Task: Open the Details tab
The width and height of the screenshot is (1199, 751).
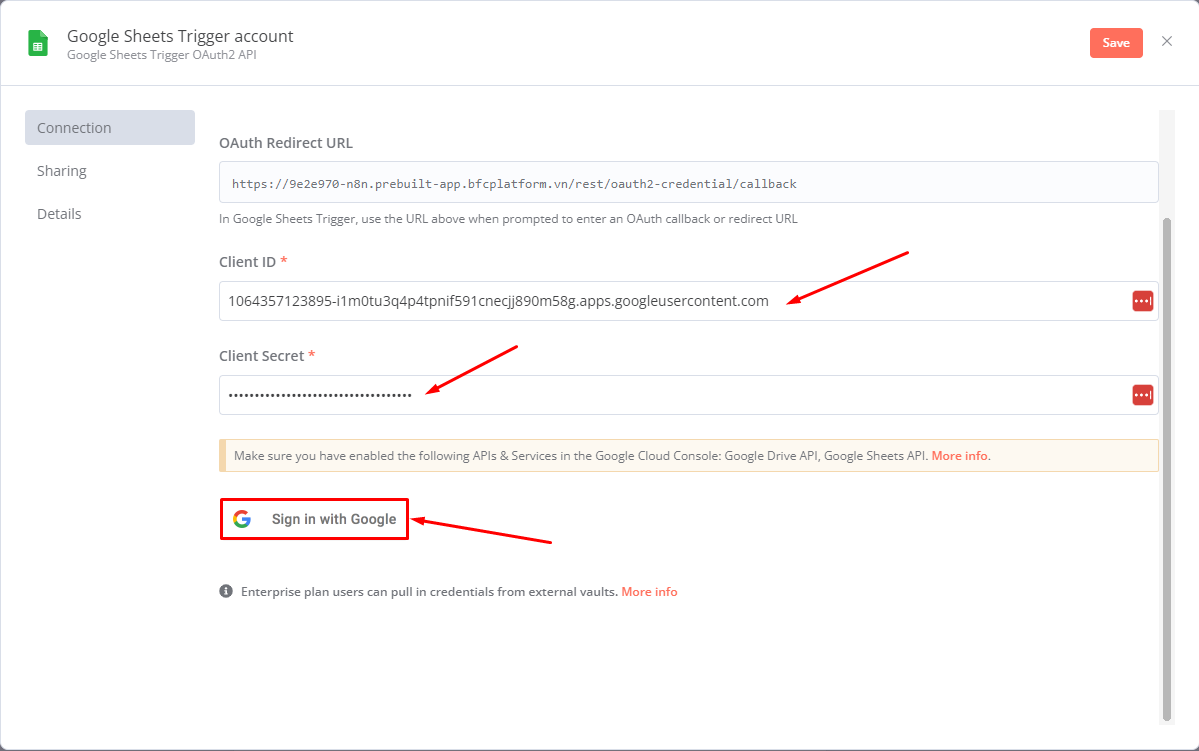Action: pos(59,214)
